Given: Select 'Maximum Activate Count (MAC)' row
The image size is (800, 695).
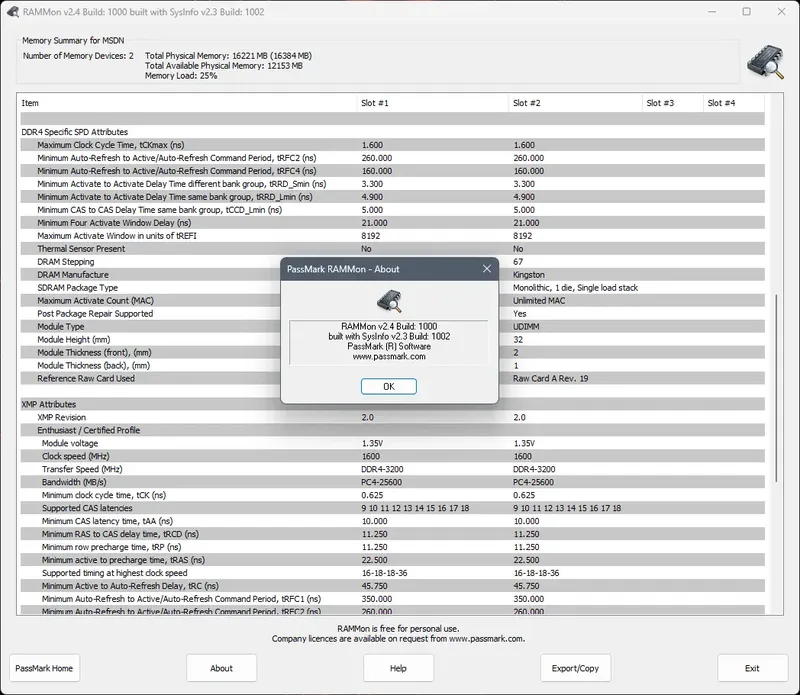Looking at the screenshot, I should click(x=392, y=301).
